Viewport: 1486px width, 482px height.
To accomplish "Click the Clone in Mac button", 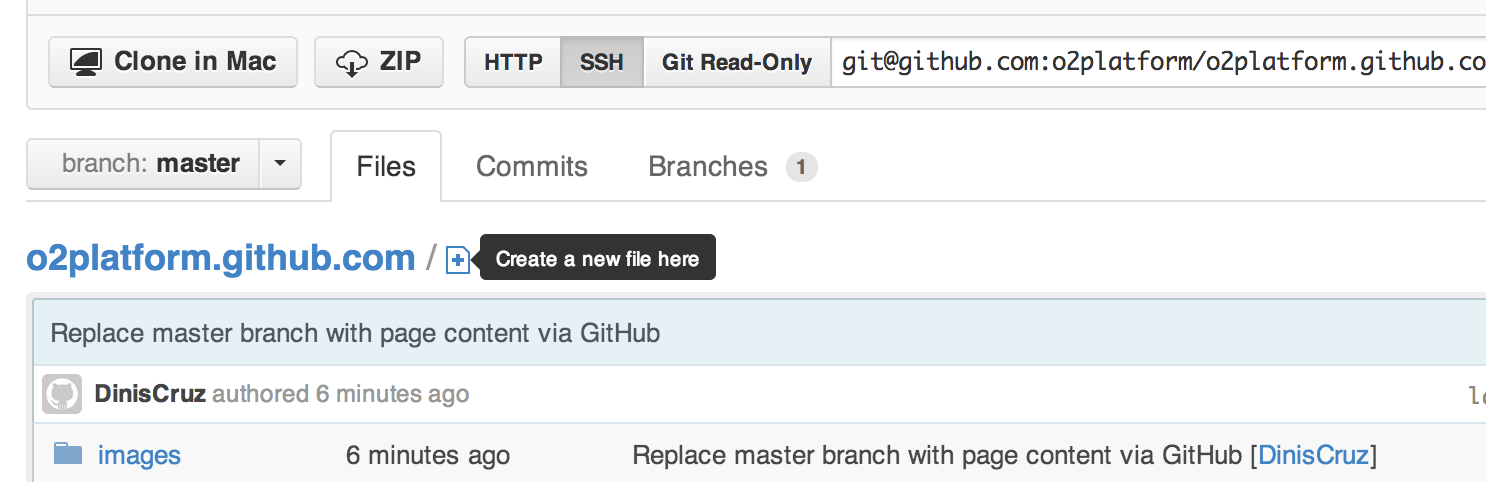I will (173, 62).
